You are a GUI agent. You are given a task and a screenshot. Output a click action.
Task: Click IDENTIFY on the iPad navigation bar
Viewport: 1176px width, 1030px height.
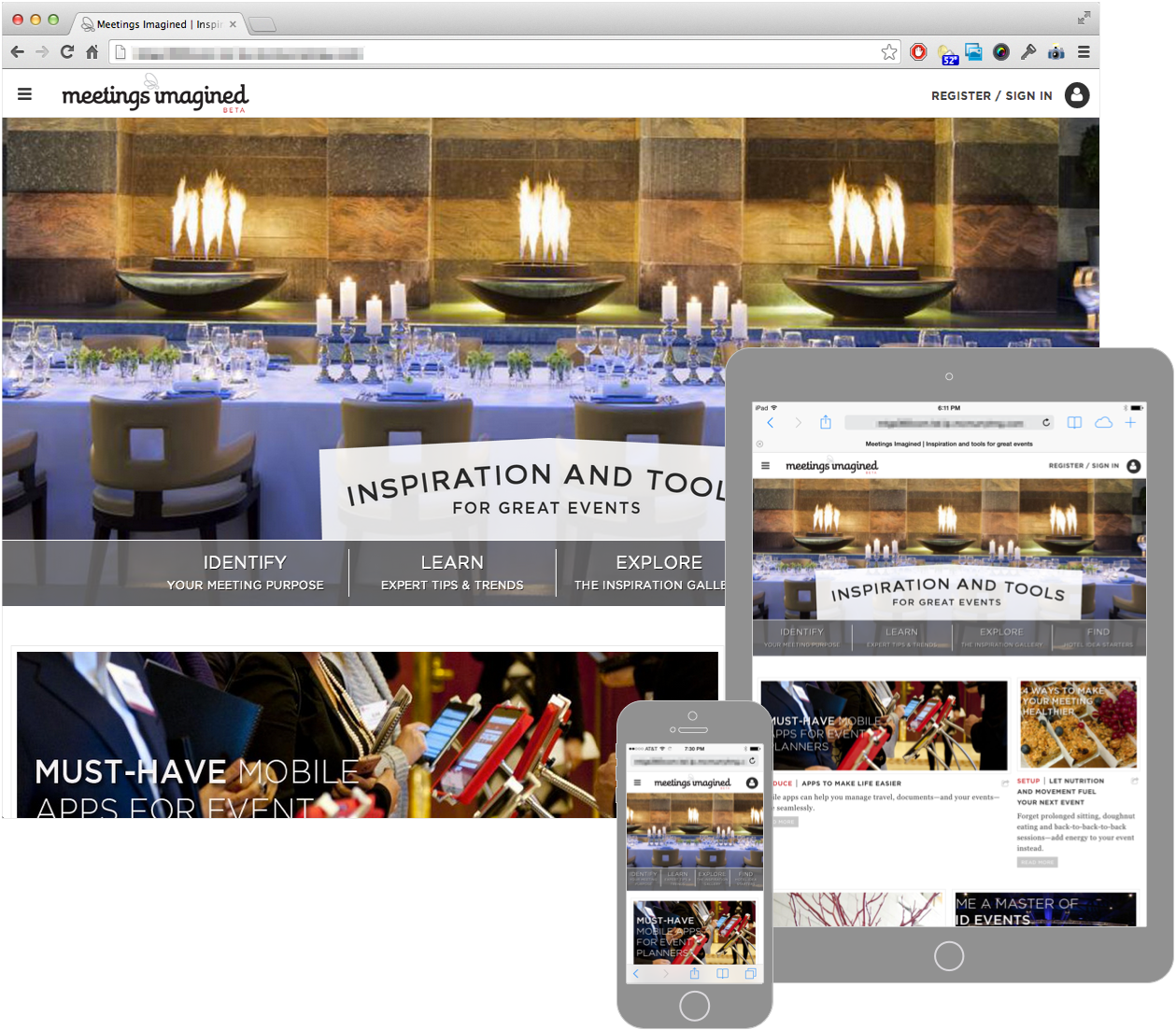tap(801, 637)
